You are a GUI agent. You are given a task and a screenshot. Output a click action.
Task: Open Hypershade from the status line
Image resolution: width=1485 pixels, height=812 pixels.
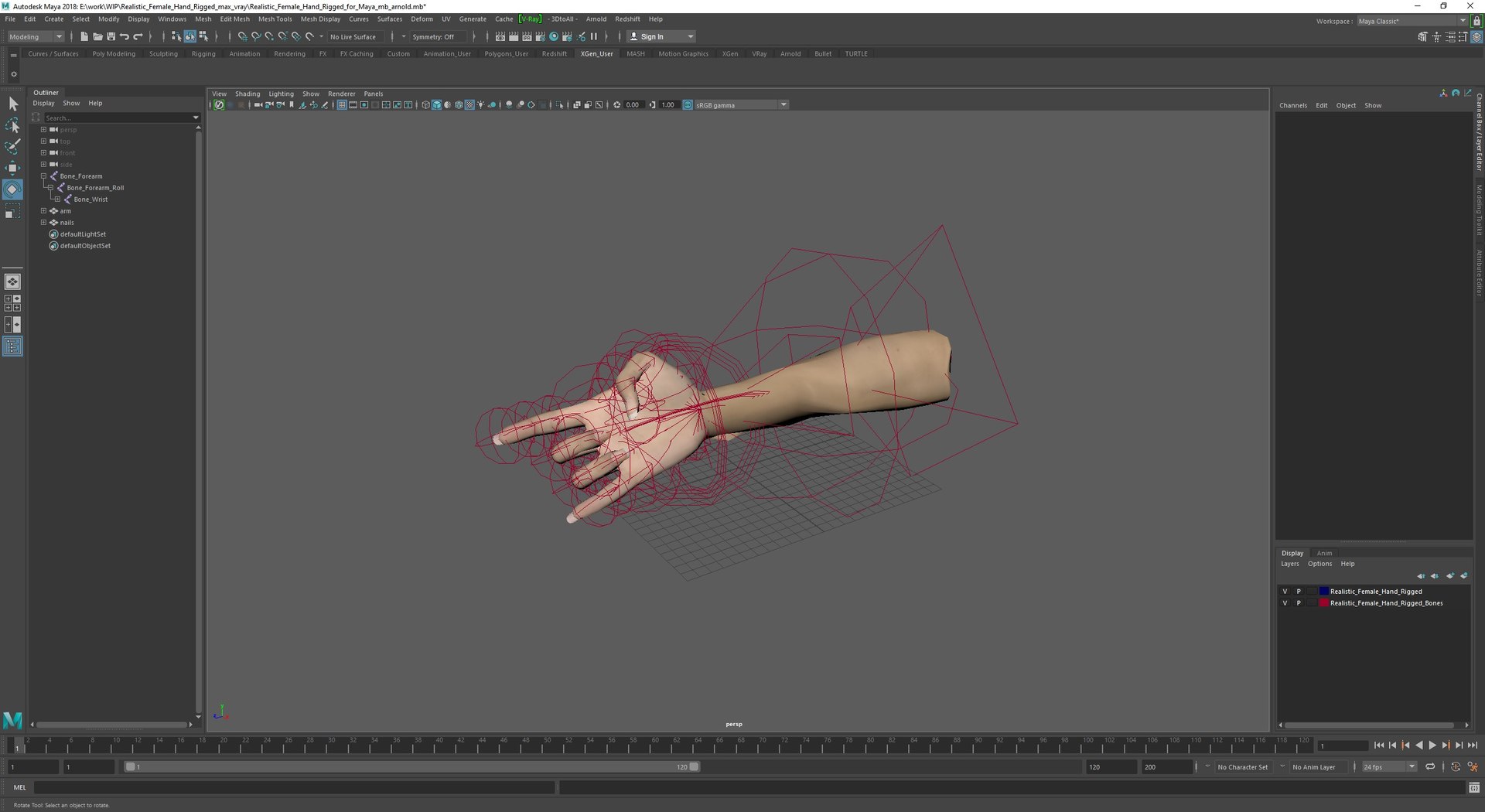pos(554,36)
